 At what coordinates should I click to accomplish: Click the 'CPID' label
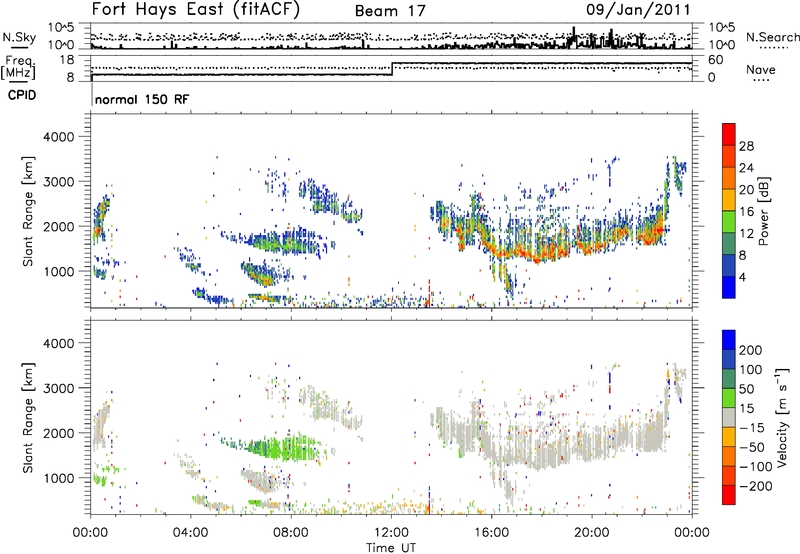(22, 95)
